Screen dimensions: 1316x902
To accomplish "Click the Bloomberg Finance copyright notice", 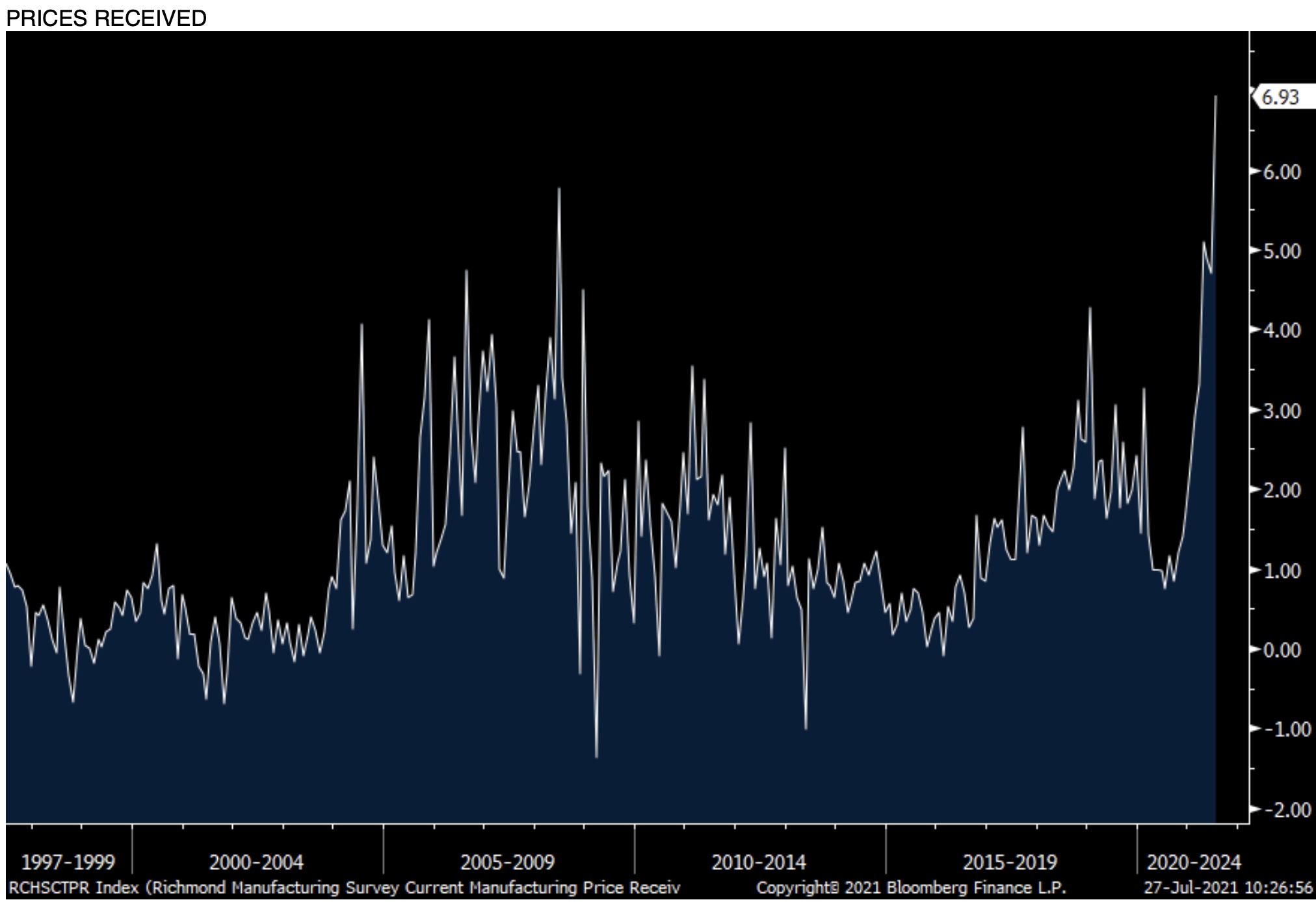I will coord(910,888).
